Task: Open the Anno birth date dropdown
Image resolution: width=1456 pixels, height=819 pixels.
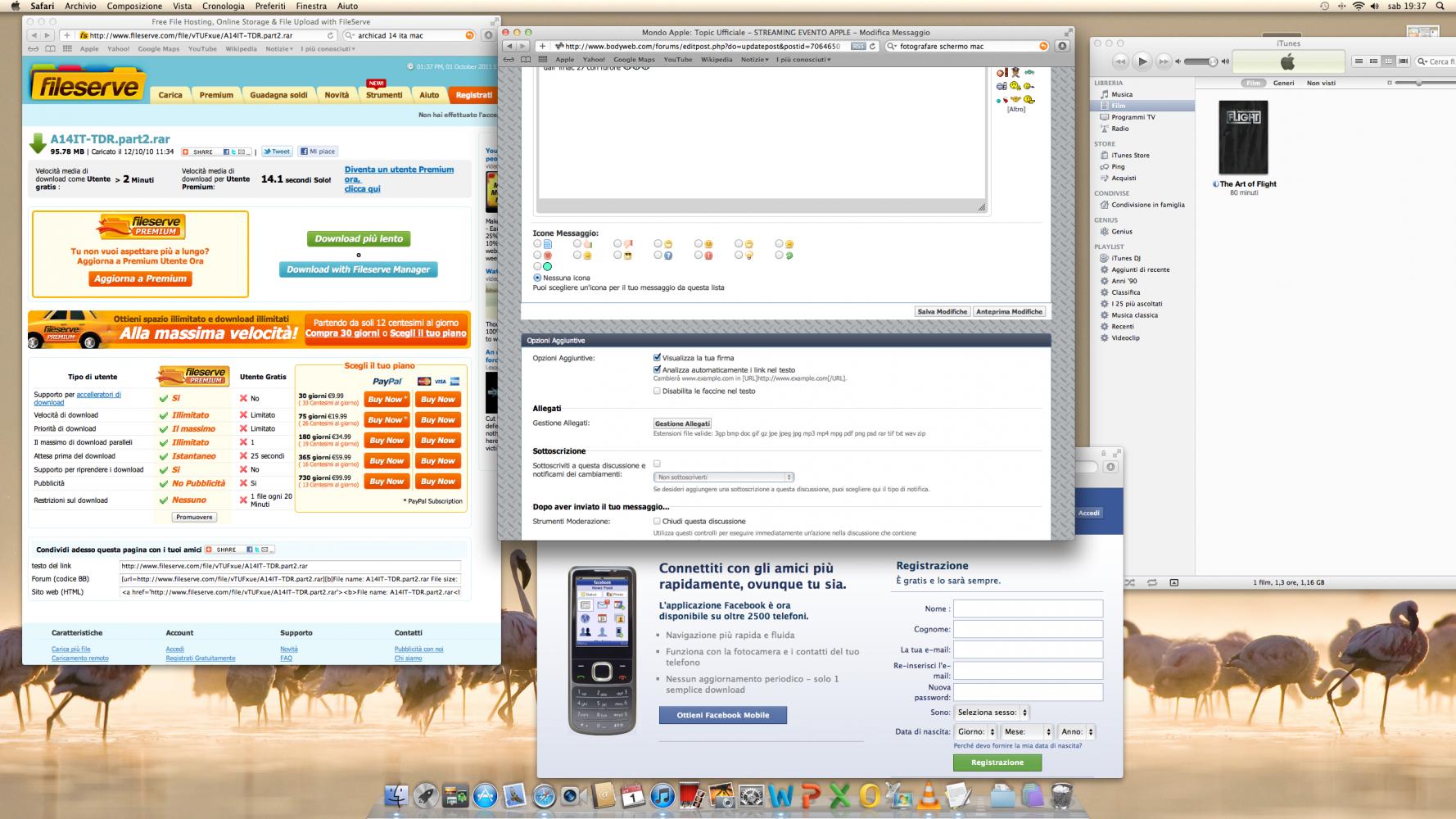Action: tap(1077, 731)
